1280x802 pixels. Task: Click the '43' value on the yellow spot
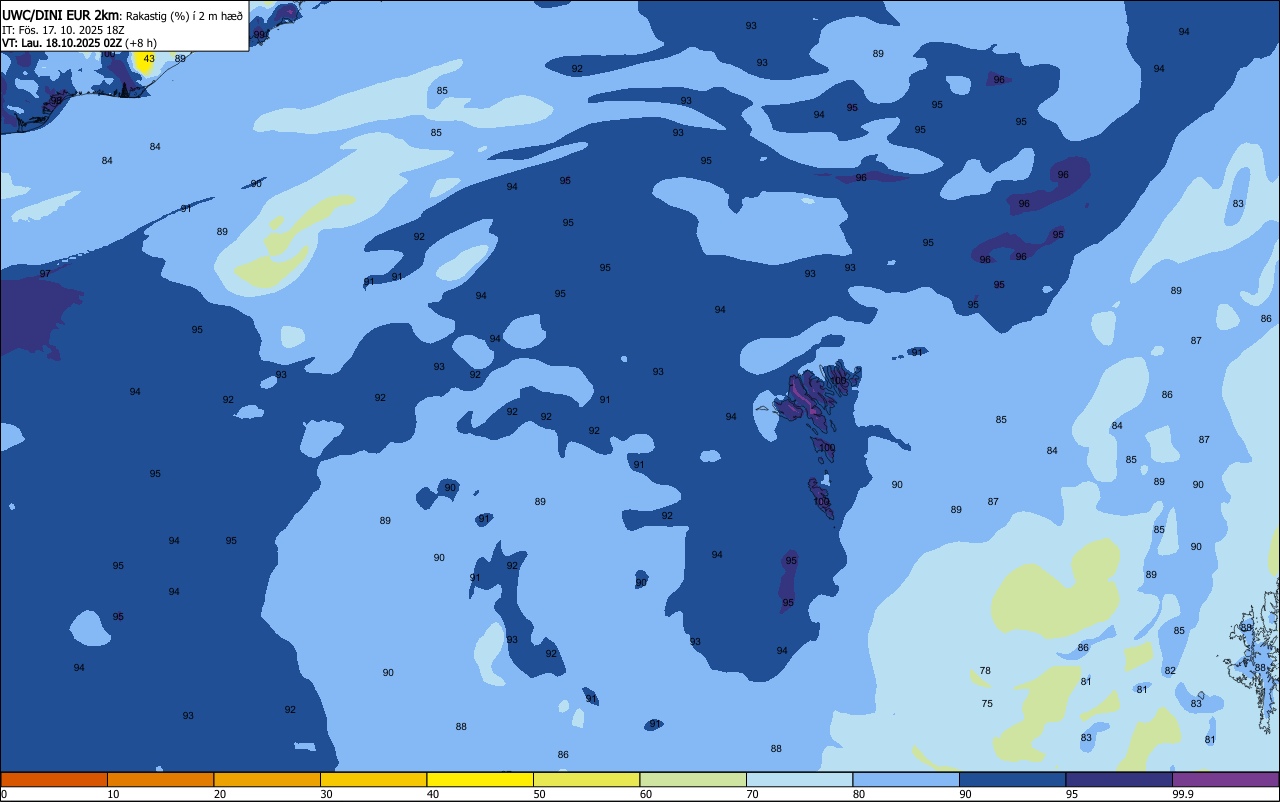point(149,59)
